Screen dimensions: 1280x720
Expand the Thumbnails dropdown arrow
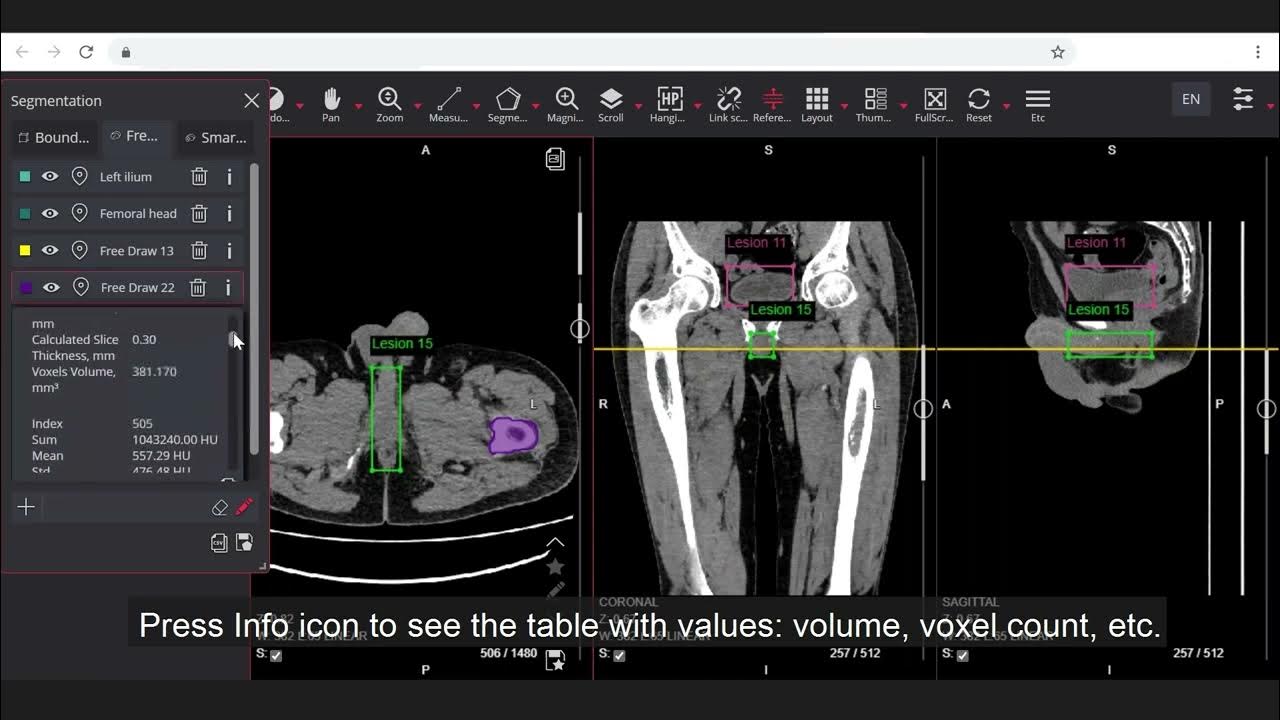click(x=903, y=106)
